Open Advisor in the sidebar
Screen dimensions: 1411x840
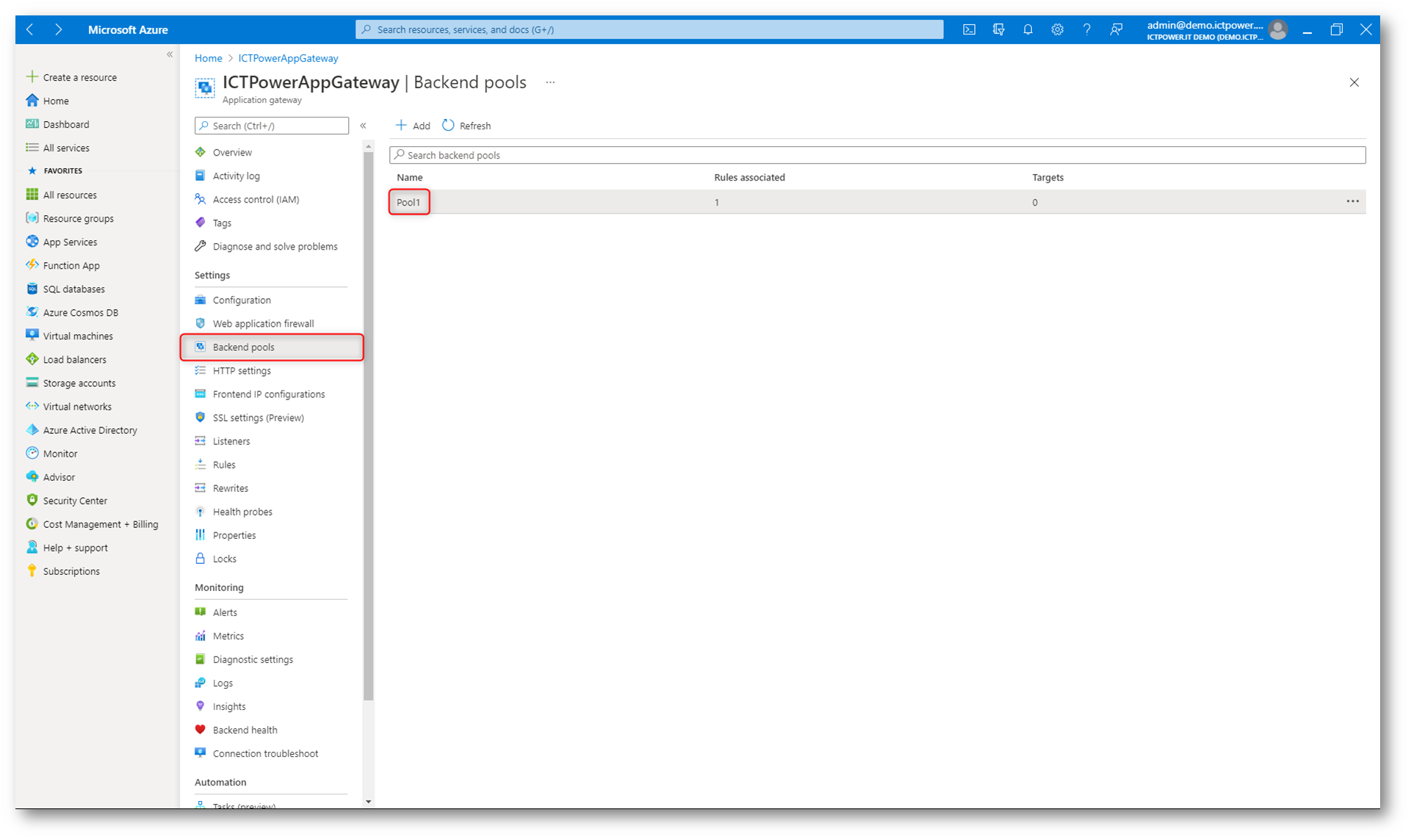[51, 477]
